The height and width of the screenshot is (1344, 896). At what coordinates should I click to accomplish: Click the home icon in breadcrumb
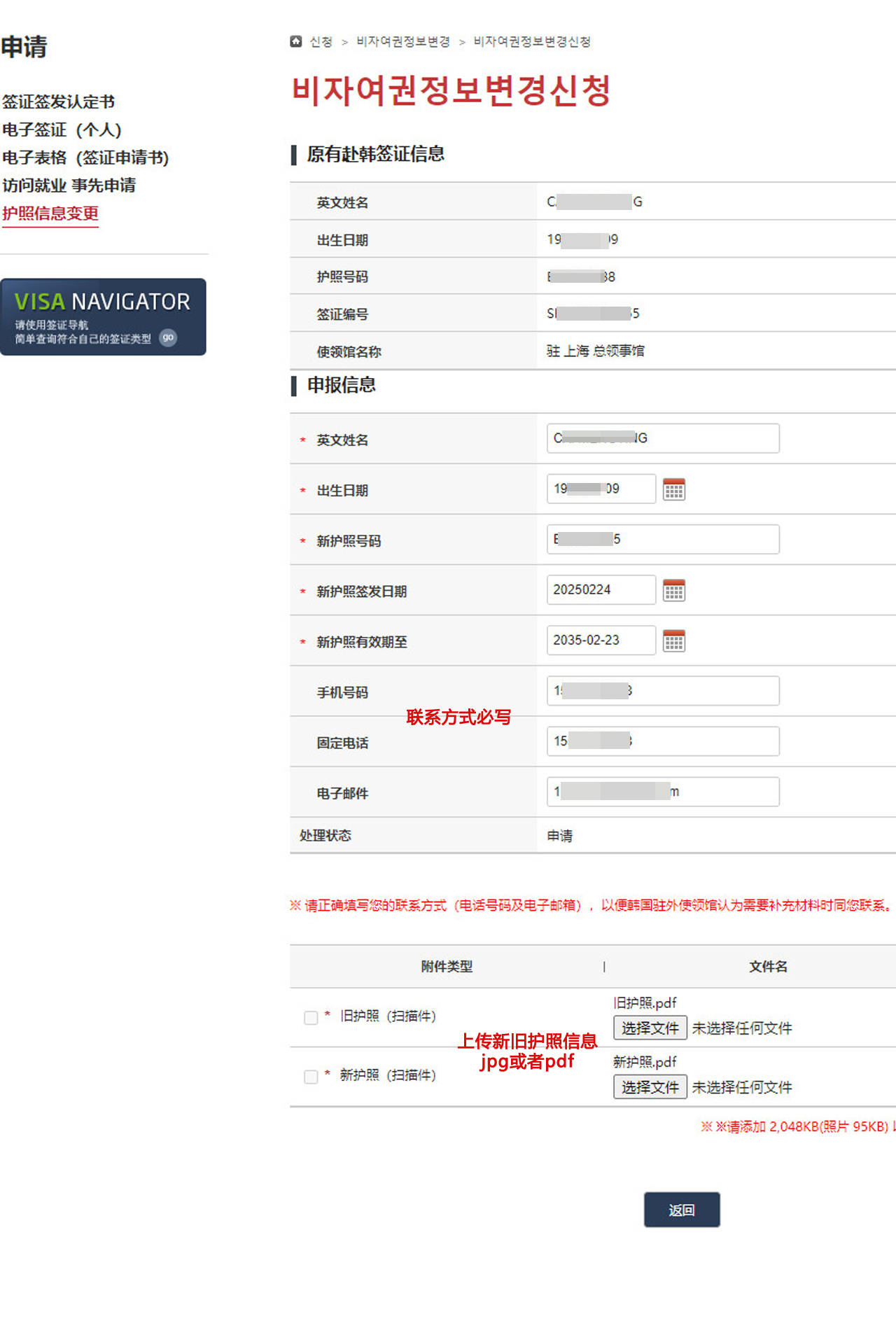(296, 41)
